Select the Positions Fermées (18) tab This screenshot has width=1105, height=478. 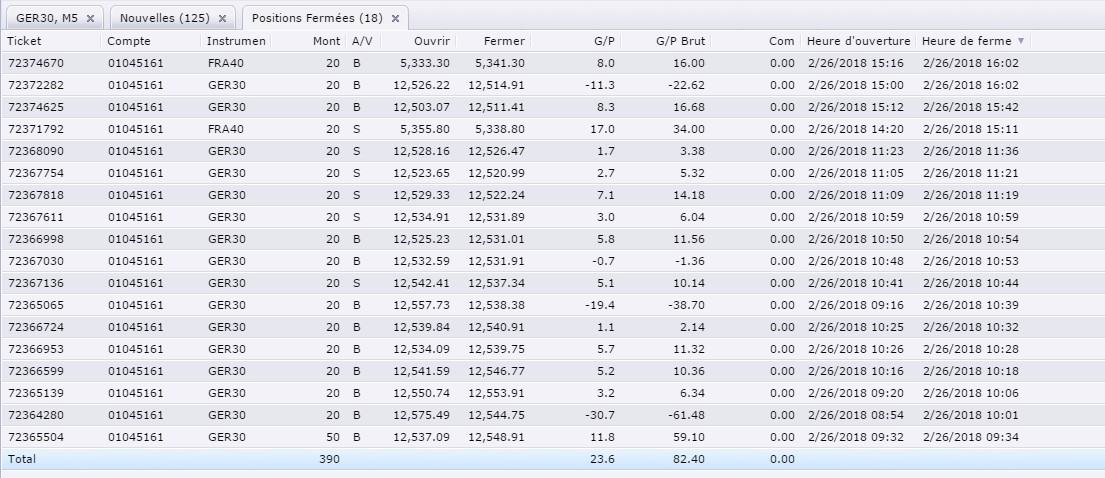coord(316,19)
